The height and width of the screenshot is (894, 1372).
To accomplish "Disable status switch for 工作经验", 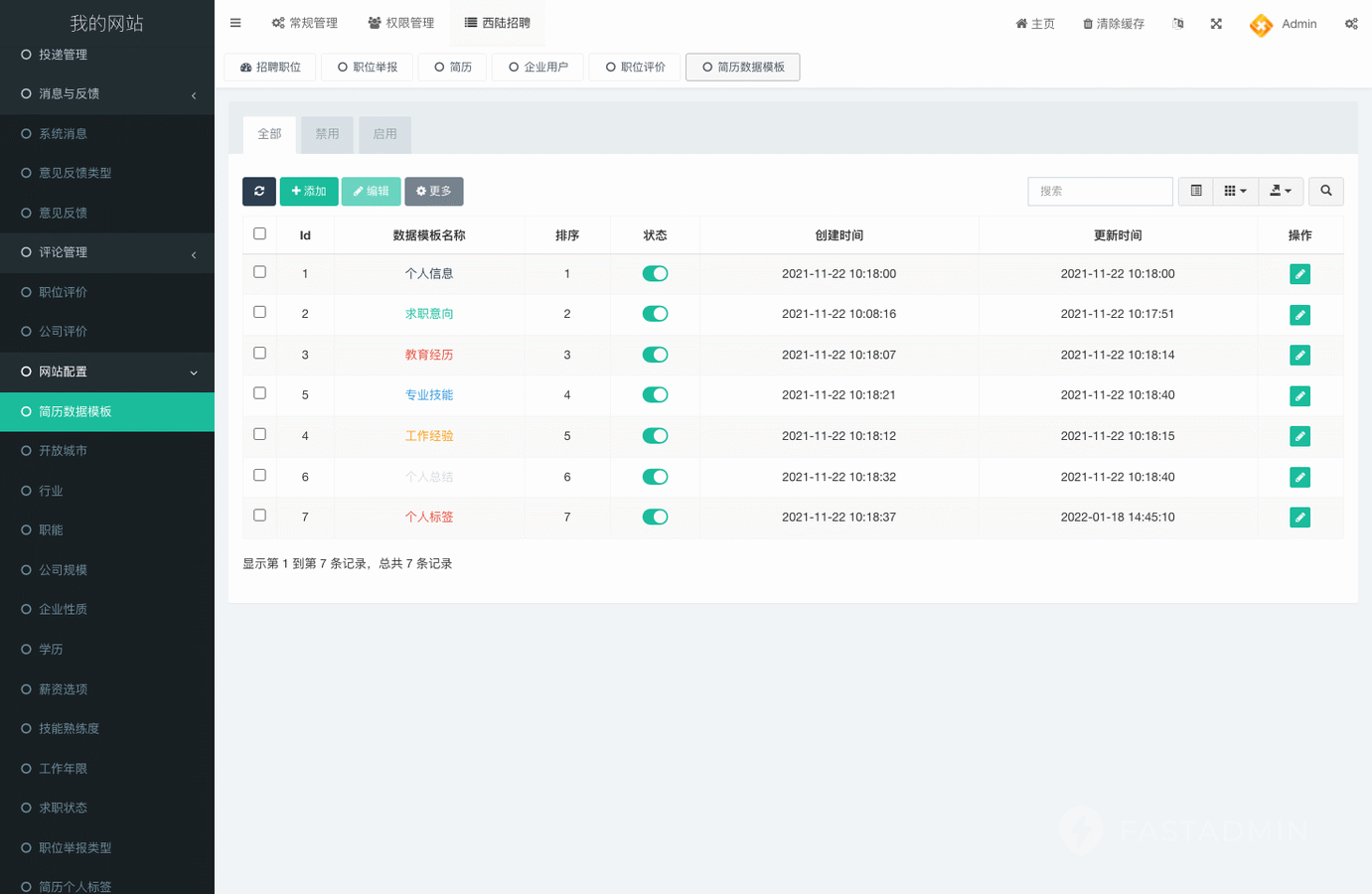I will (x=655, y=436).
